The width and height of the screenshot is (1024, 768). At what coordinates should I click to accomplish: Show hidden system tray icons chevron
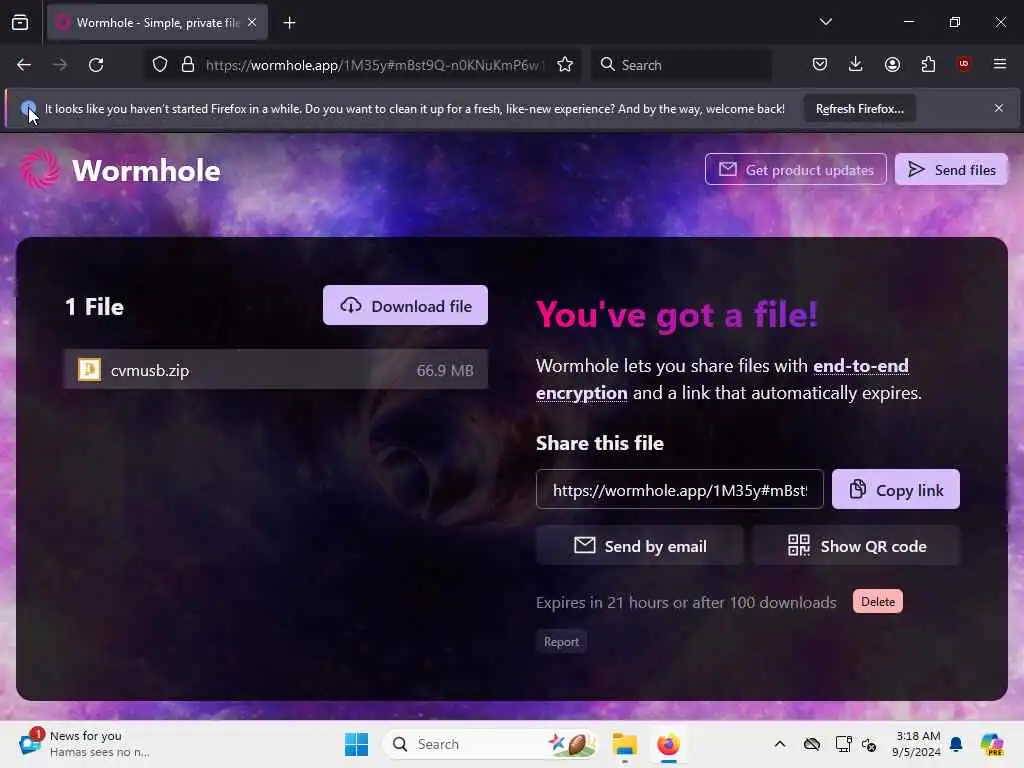click(x=780, y=744)
